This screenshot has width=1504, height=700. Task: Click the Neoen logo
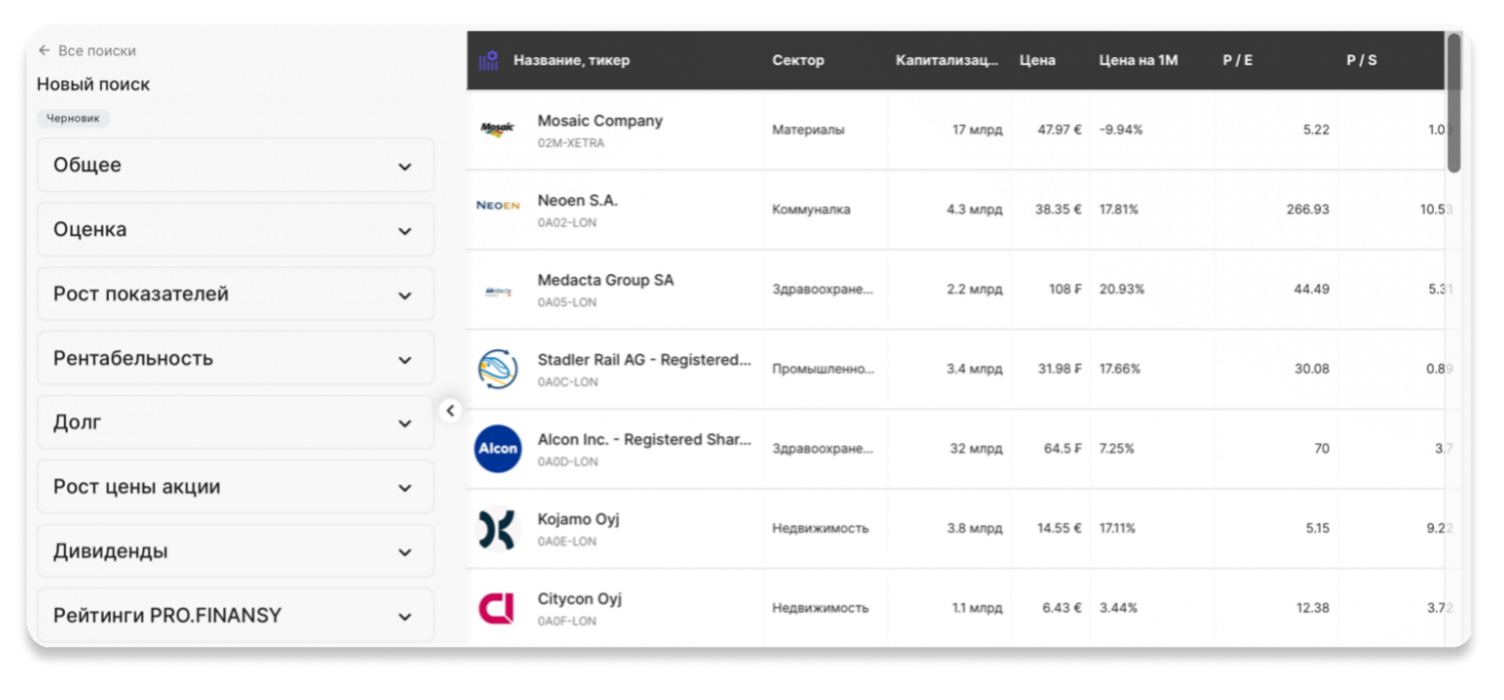click(497, 205)
